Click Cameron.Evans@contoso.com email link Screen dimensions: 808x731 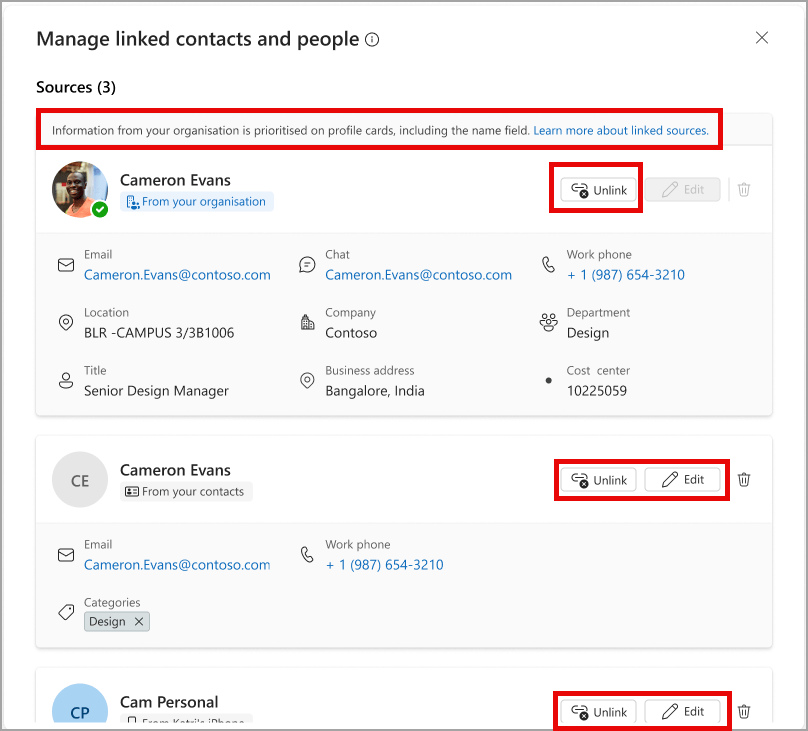(177, 274)
